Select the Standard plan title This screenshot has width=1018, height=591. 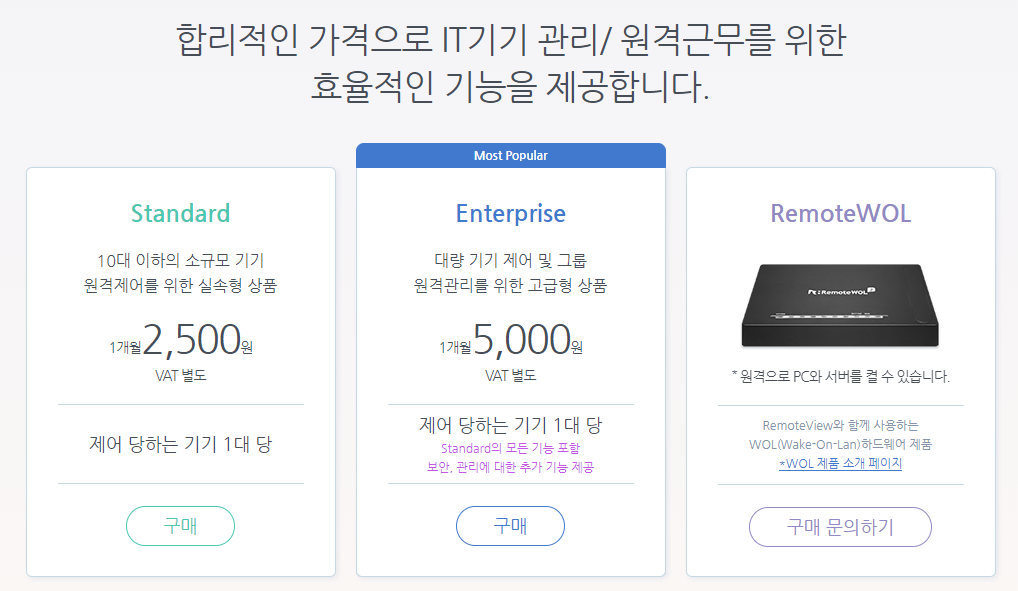[180, 213]
